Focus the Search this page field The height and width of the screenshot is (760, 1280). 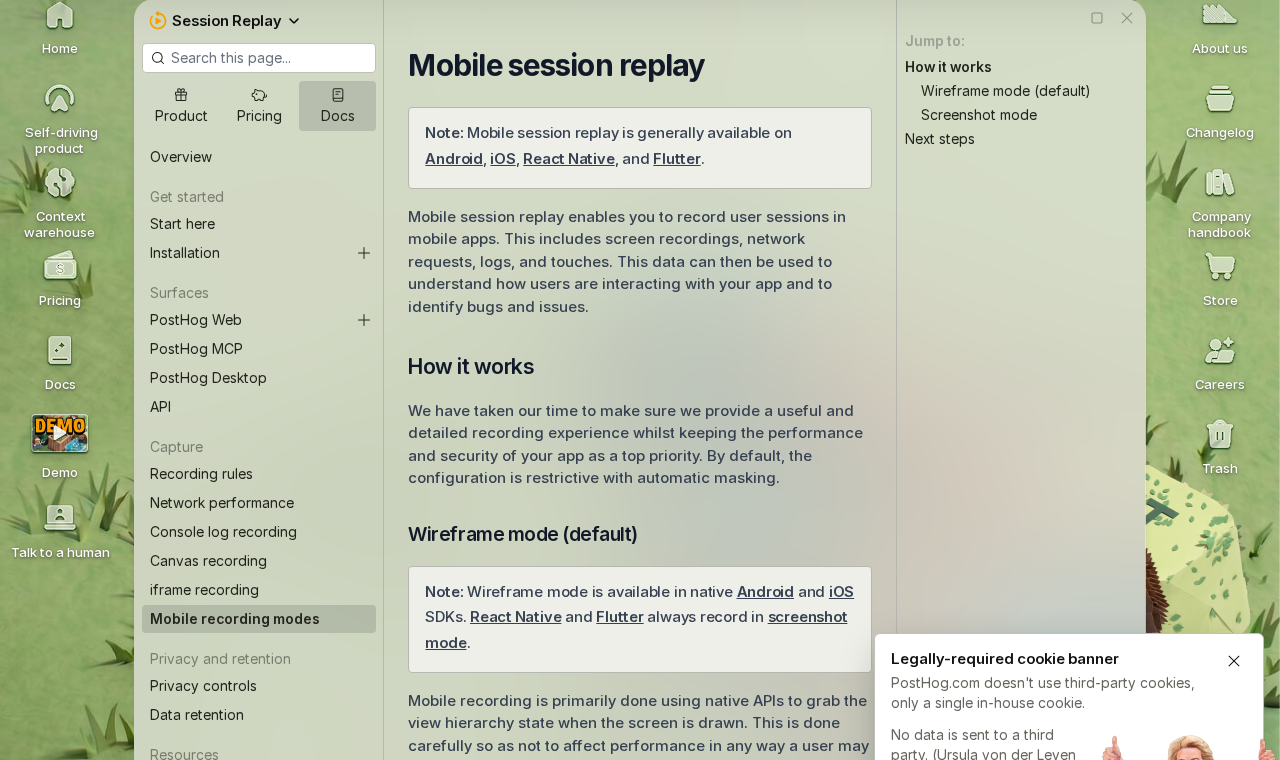pos(259,58)
